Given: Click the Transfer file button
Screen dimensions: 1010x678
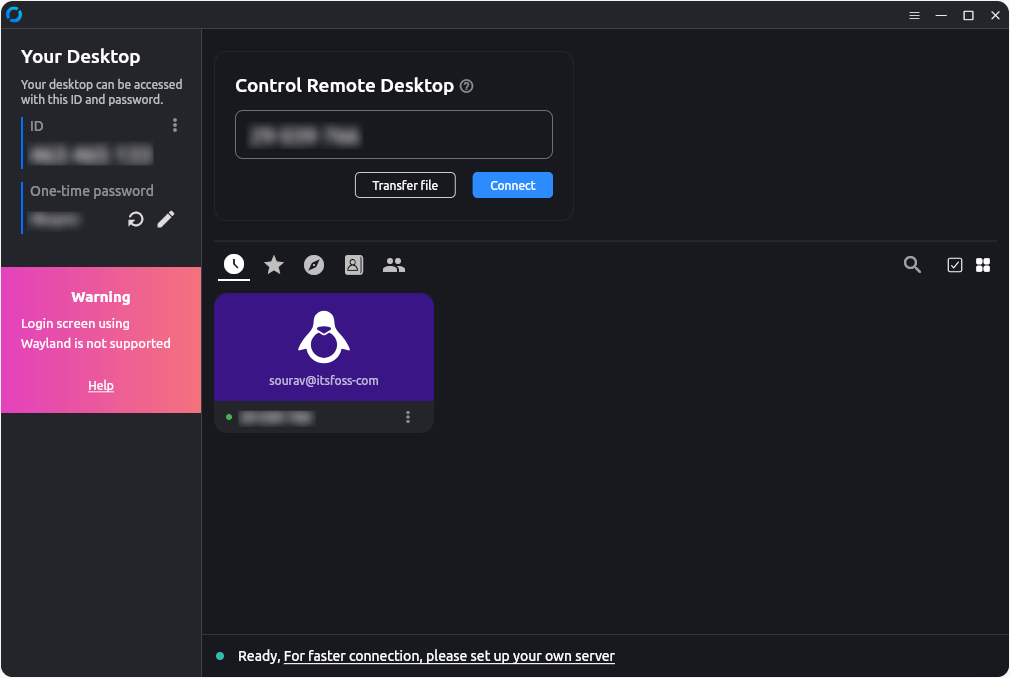Looking at the screenshot, I should [405, 185].
